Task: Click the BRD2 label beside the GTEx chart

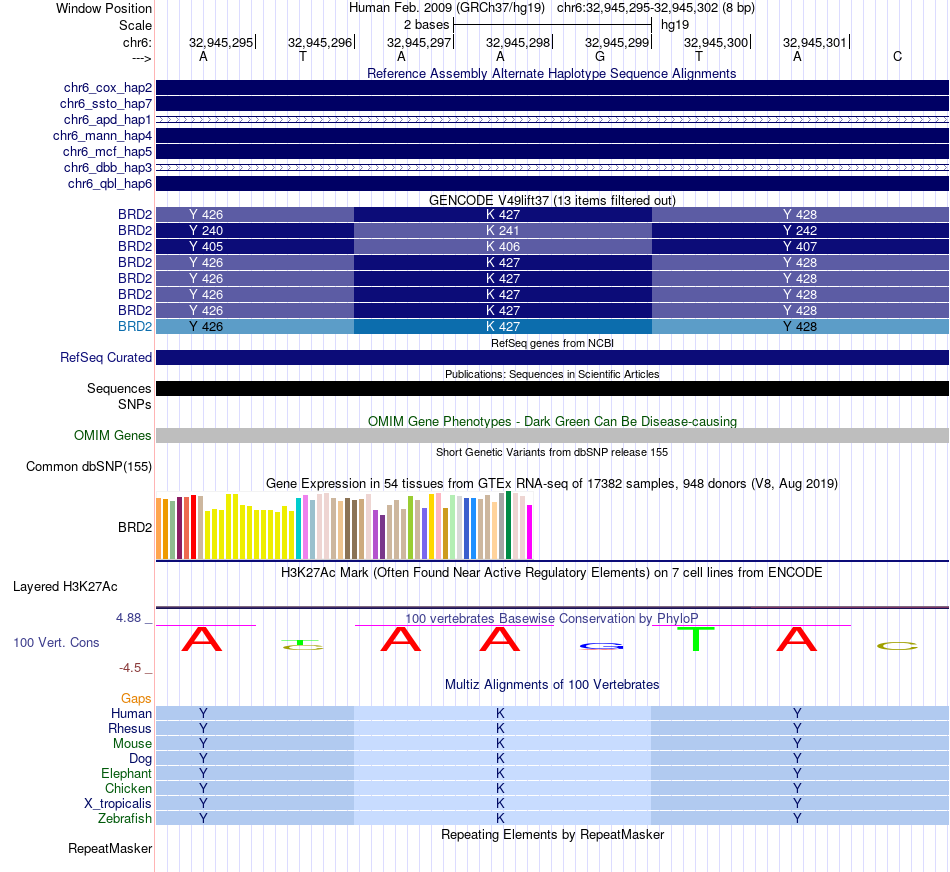Action: (135, 527)
